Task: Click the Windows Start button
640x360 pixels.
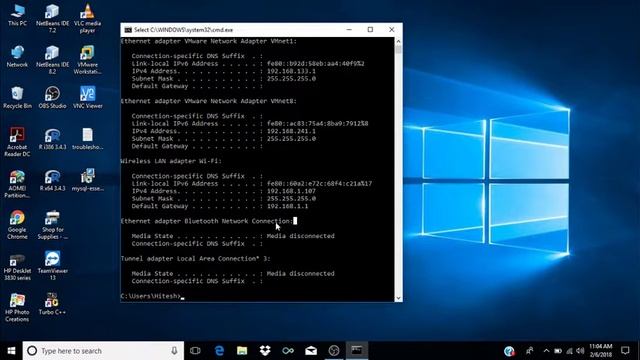Action: click(11, 351)
